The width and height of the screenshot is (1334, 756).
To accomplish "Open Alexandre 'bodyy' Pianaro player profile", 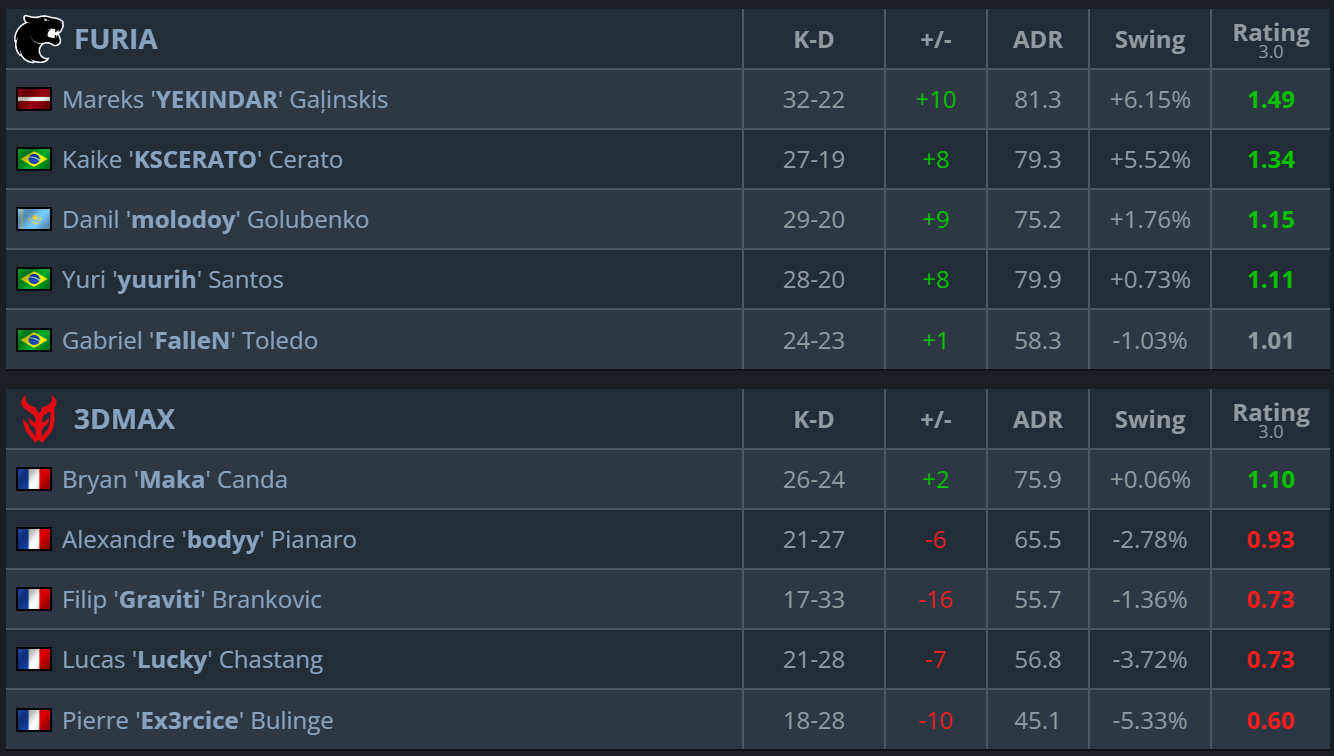I will [x=209, y=540].
